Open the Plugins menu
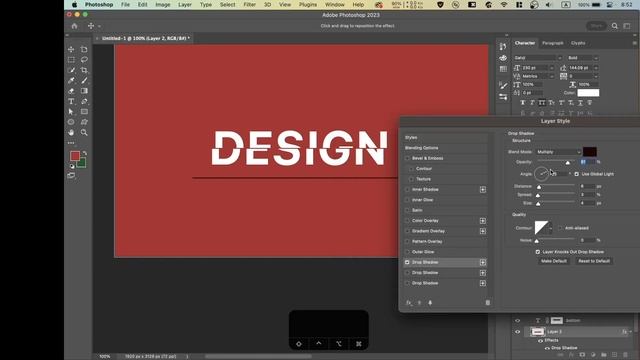 coord(308,4)
